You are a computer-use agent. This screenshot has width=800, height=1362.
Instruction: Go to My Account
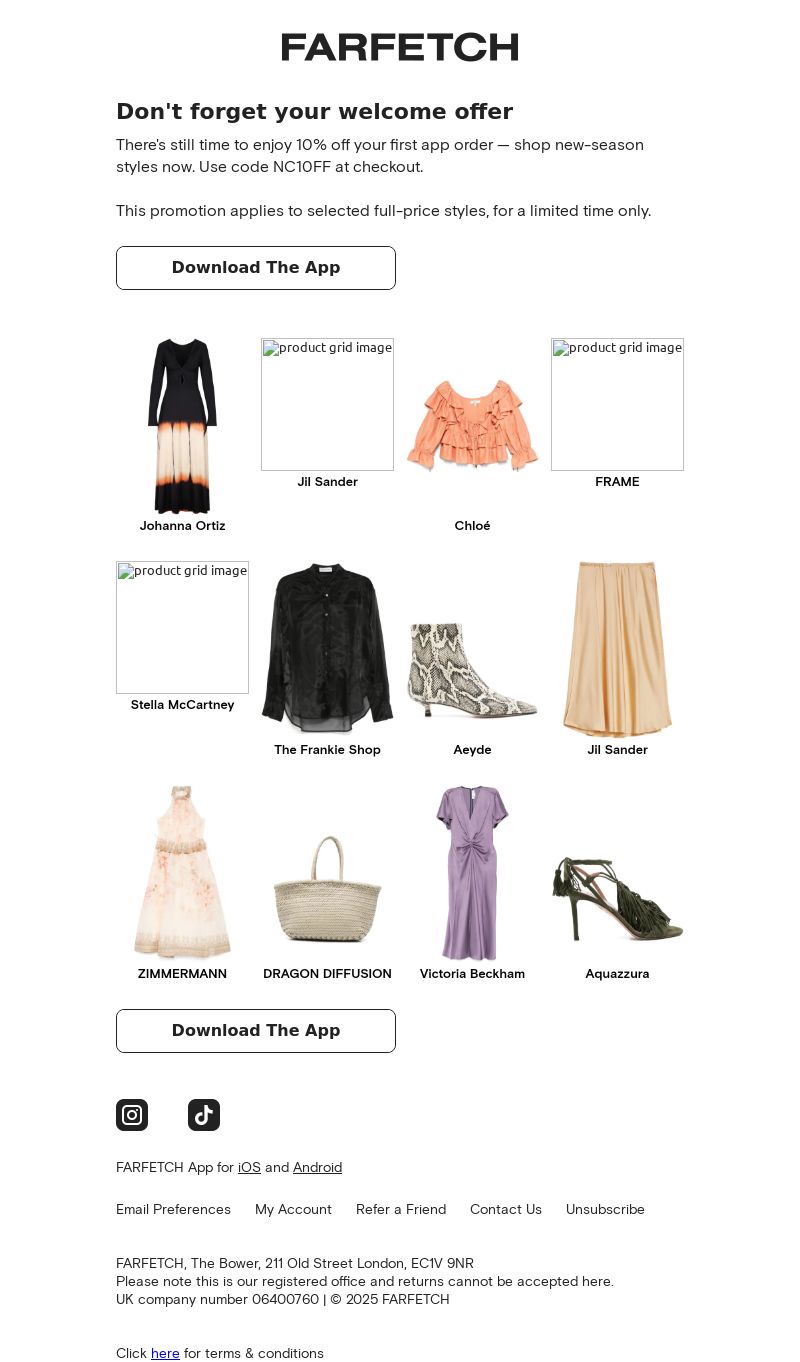293,1209
